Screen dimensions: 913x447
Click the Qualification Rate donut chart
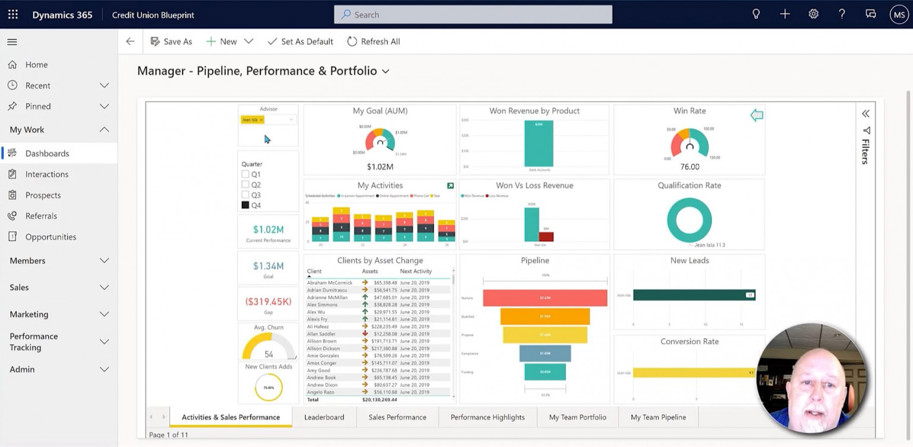point(689,220)
